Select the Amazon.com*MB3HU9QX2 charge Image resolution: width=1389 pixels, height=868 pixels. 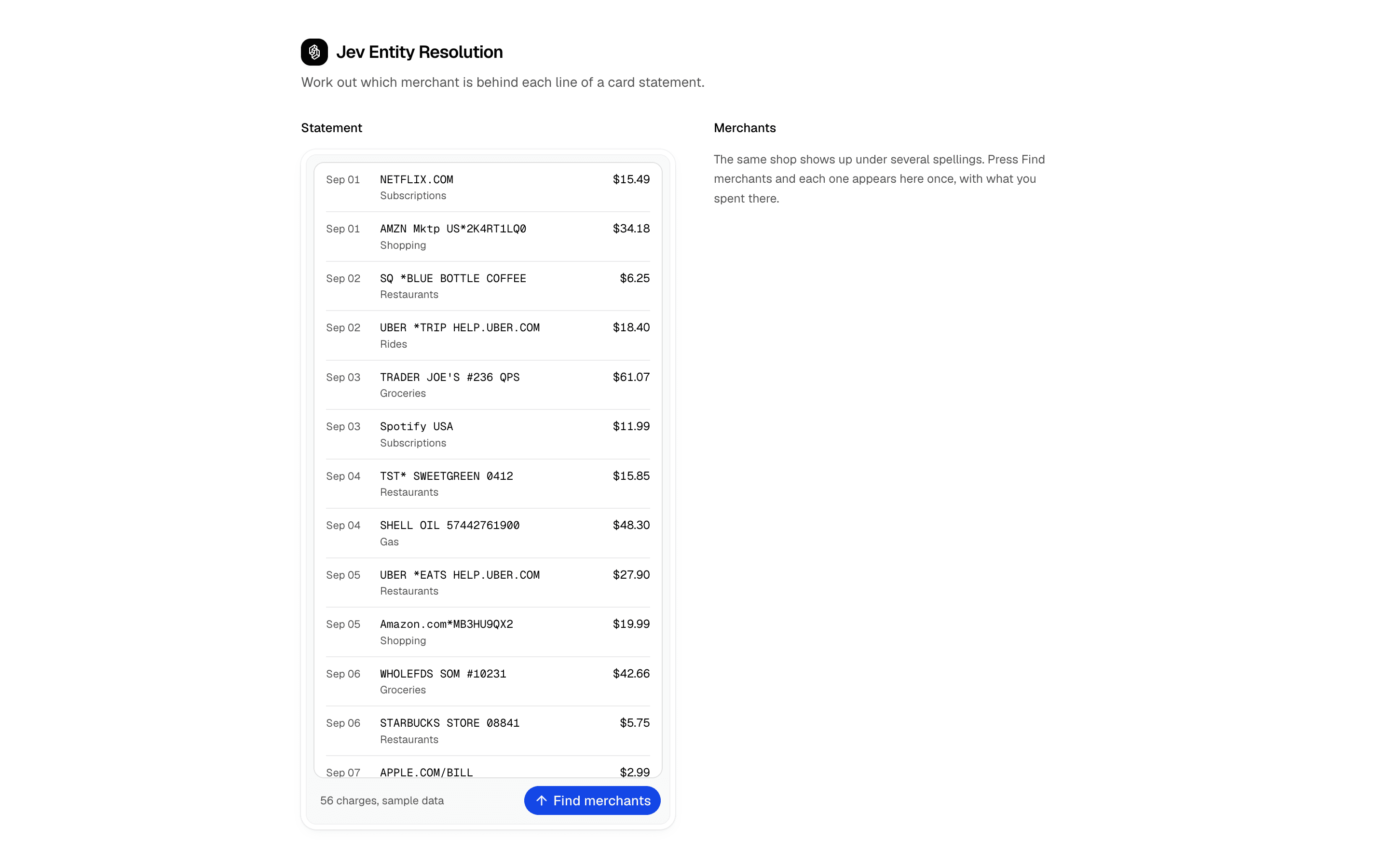(x=488, y=632)
